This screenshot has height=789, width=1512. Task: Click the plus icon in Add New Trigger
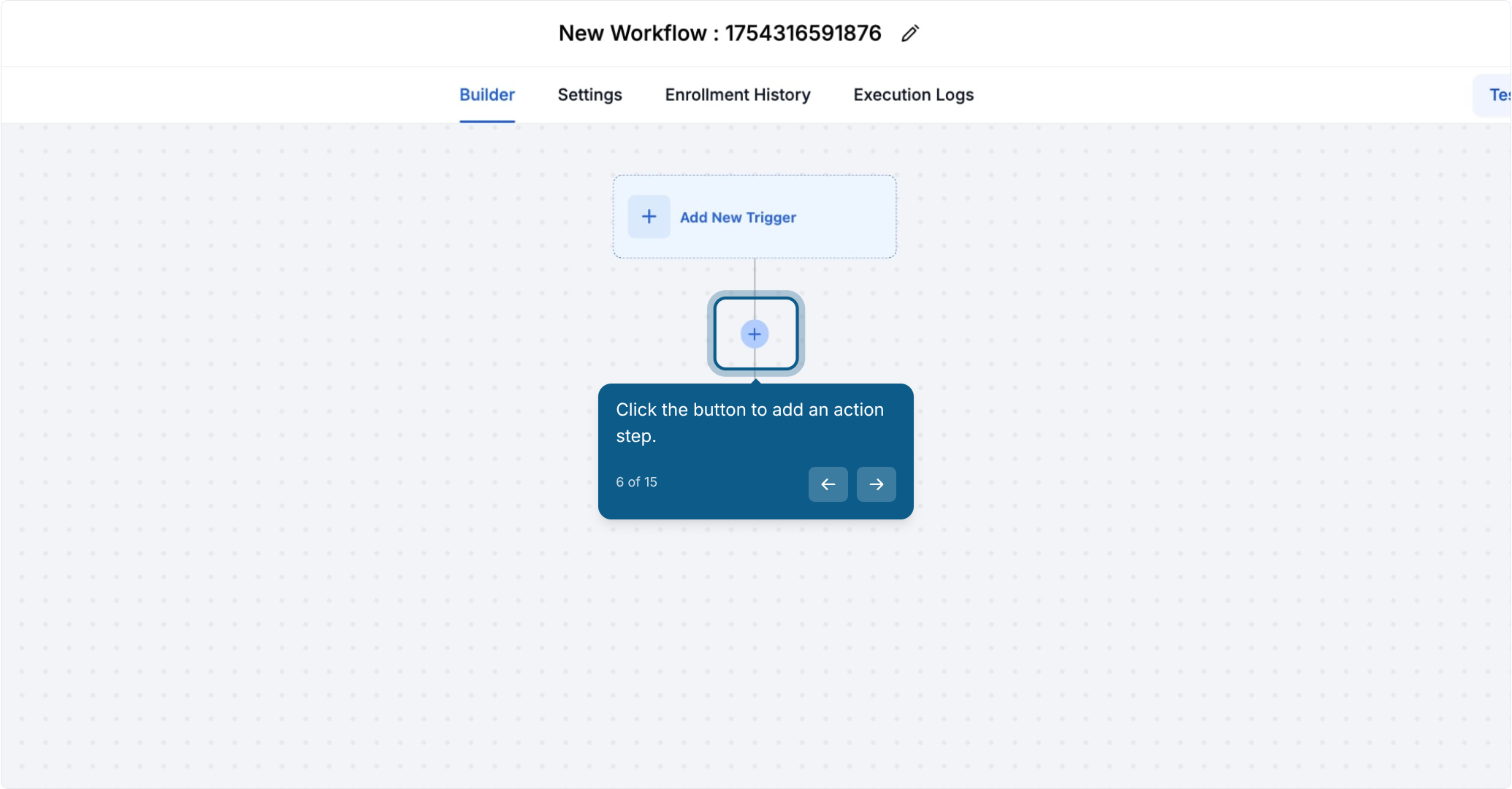pos(649,216)
